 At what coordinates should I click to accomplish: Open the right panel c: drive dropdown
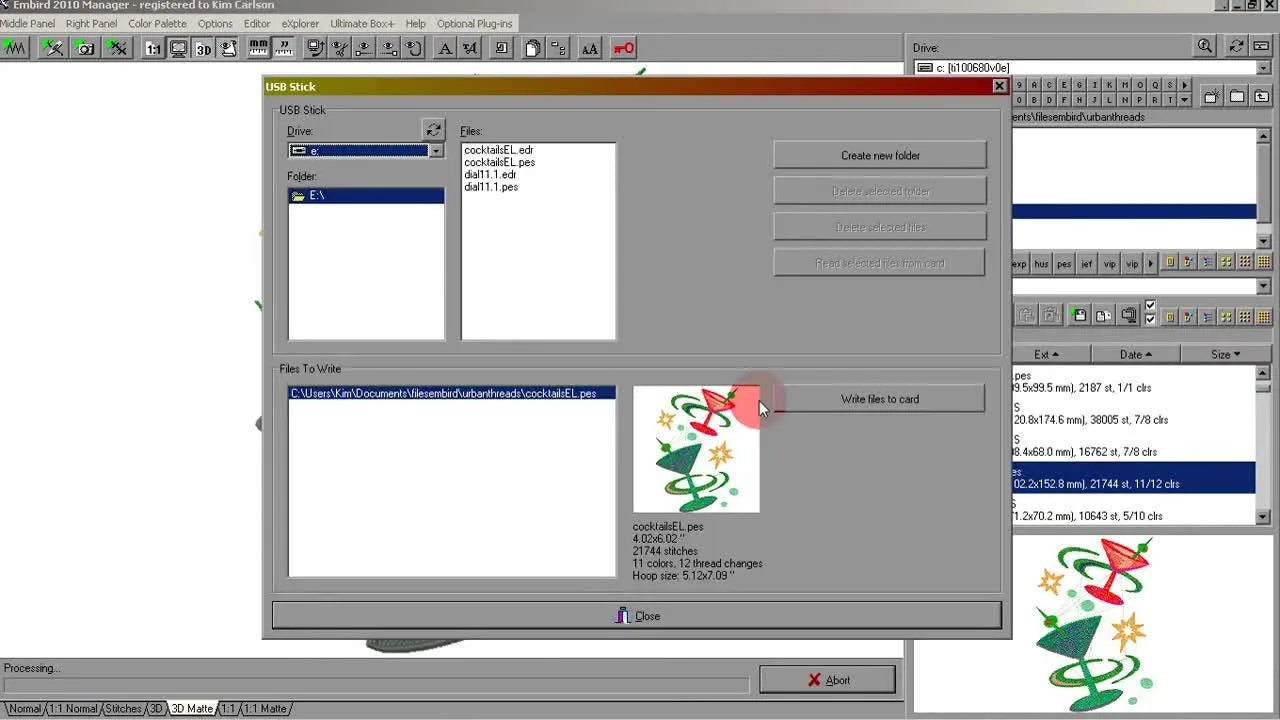pyautogui.click(x=1264, y=68)
